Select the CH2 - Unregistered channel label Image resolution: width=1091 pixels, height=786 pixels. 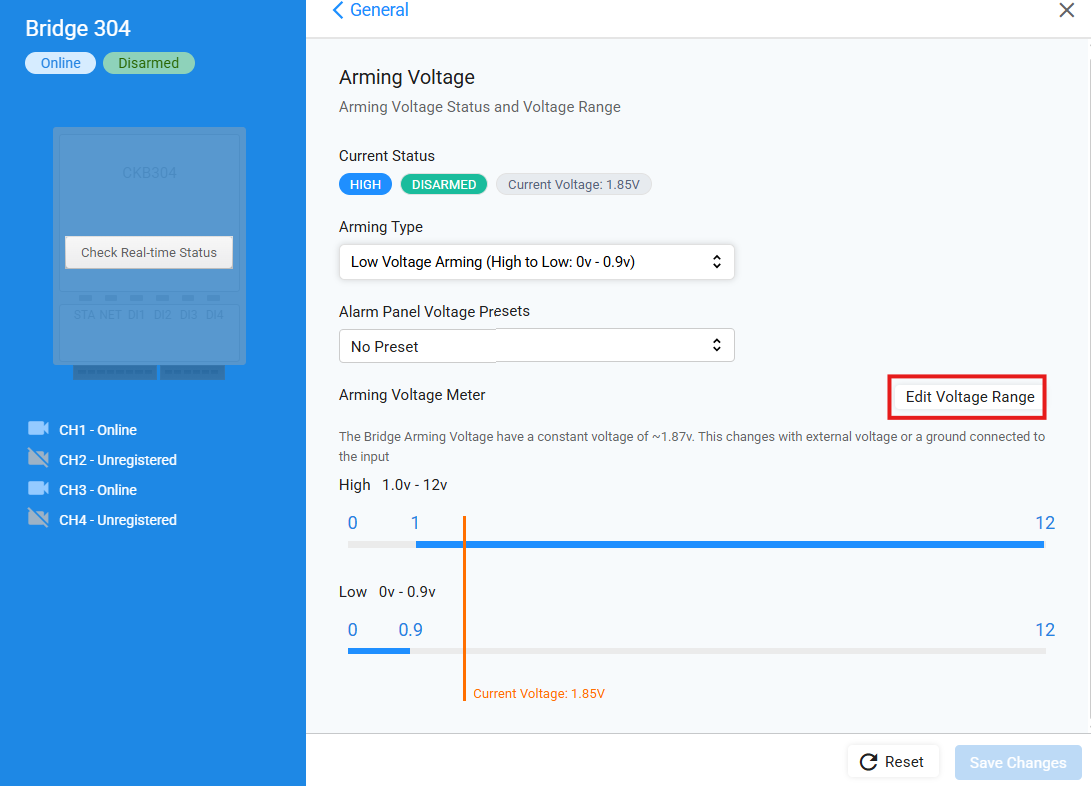[118, 460]
